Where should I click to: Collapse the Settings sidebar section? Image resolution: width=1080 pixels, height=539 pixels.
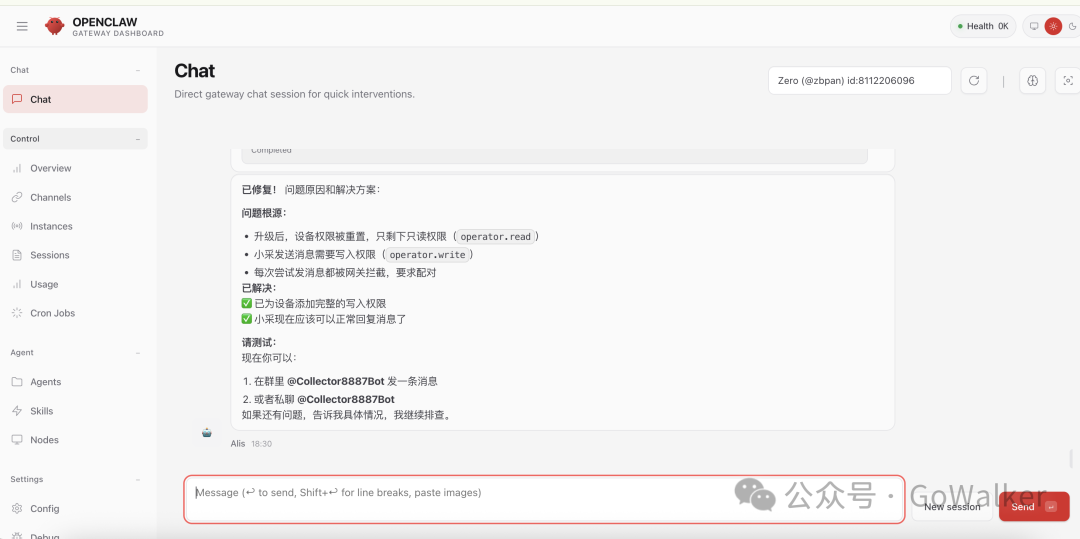(x=138, y=479)
